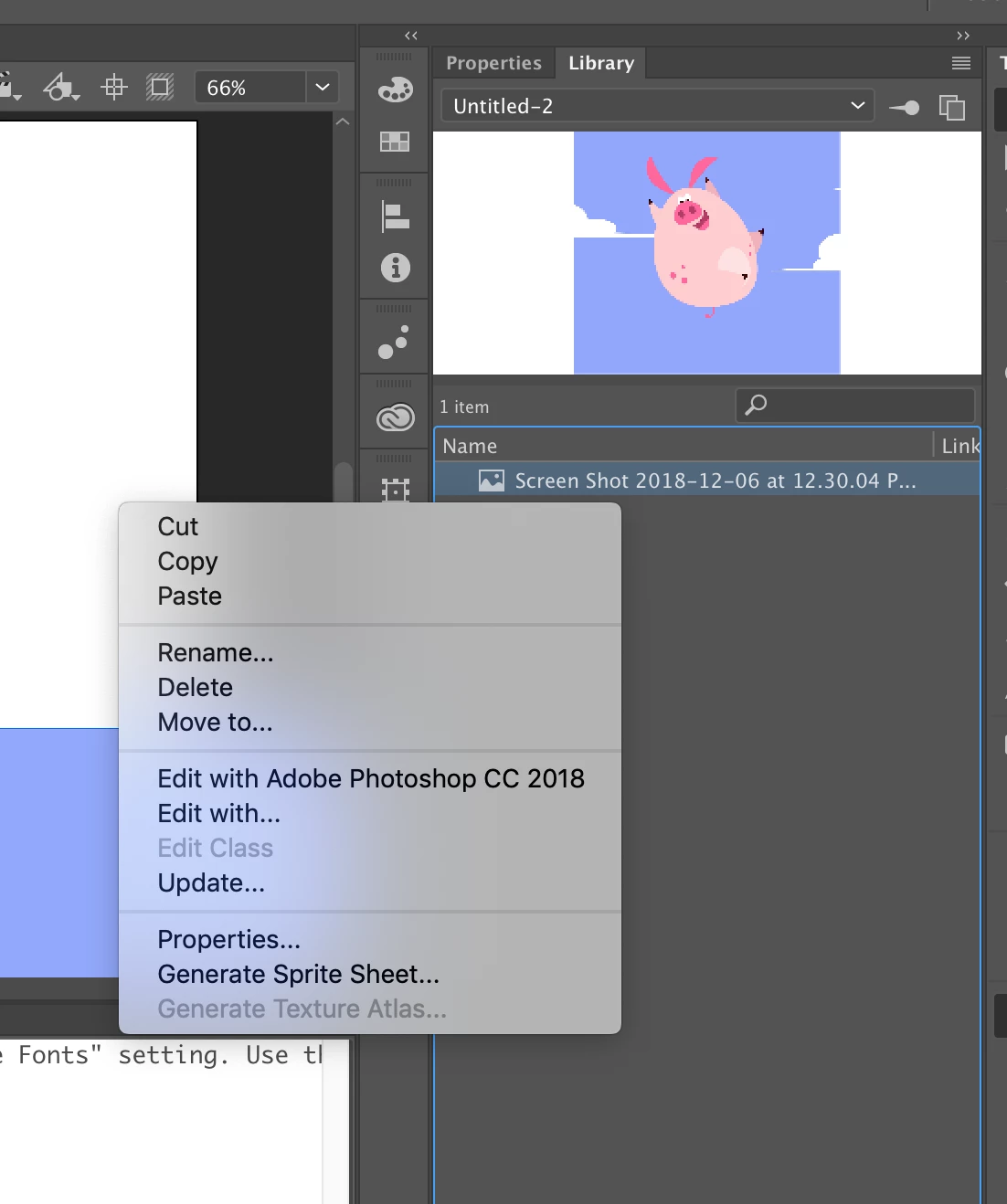
Task: Click the stage scrollbar up arrow
Action: point(343,121)
